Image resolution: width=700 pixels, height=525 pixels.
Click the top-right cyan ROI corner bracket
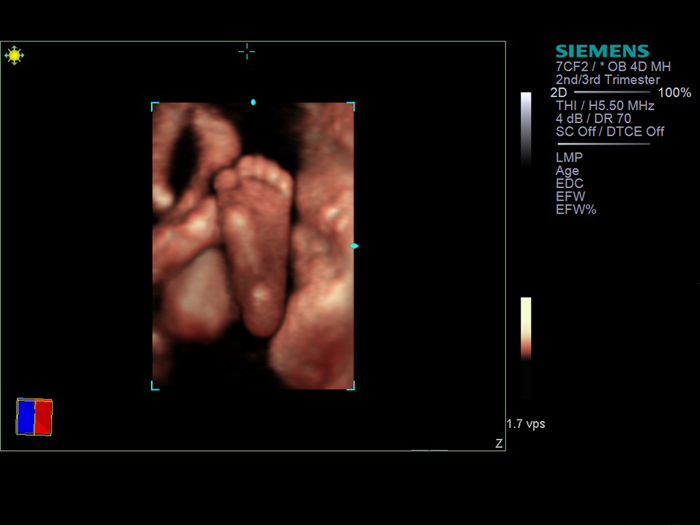(x=351, y=106)
